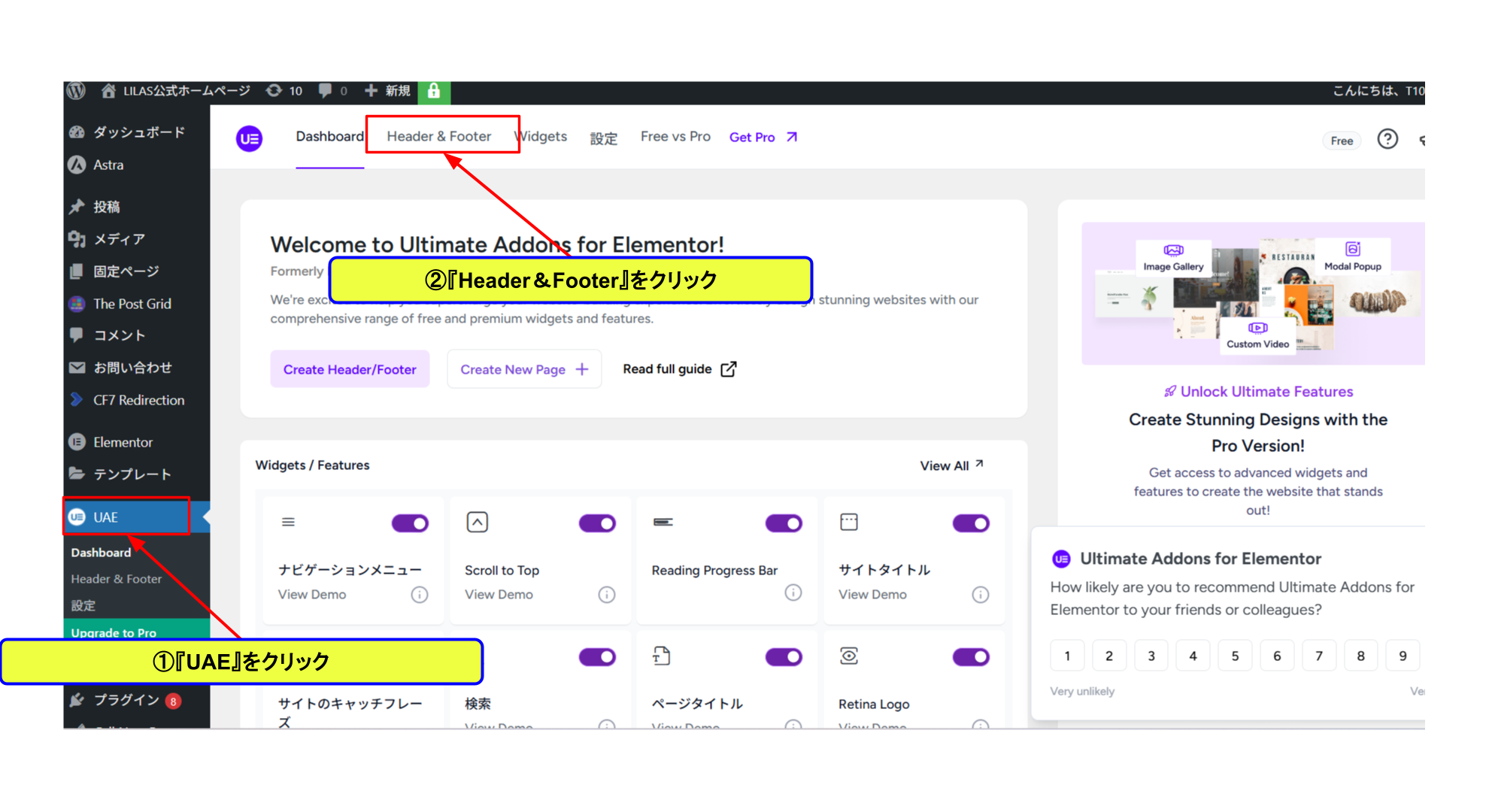Switch to the Free vs Pro tab
The height and width of the screenshot is (812, 1489).
click(675, 136)
